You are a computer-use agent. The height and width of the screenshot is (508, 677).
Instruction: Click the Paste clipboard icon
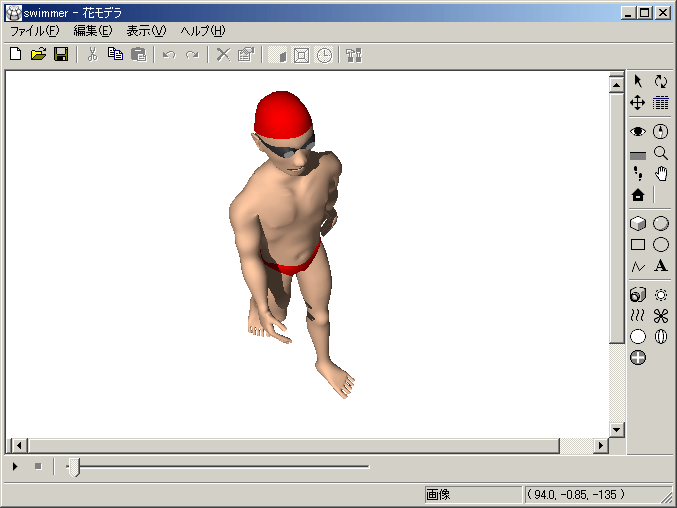pyautogui.click(x=139, y=55)
